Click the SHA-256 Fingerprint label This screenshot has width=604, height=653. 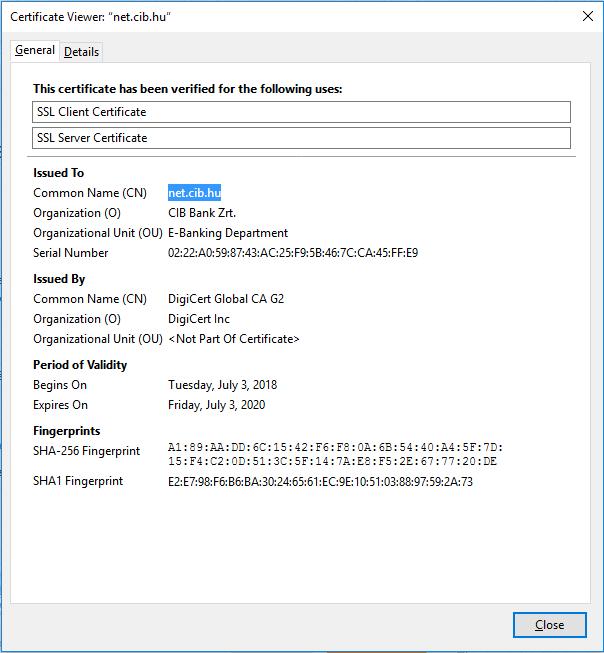[x=87, y=451]
